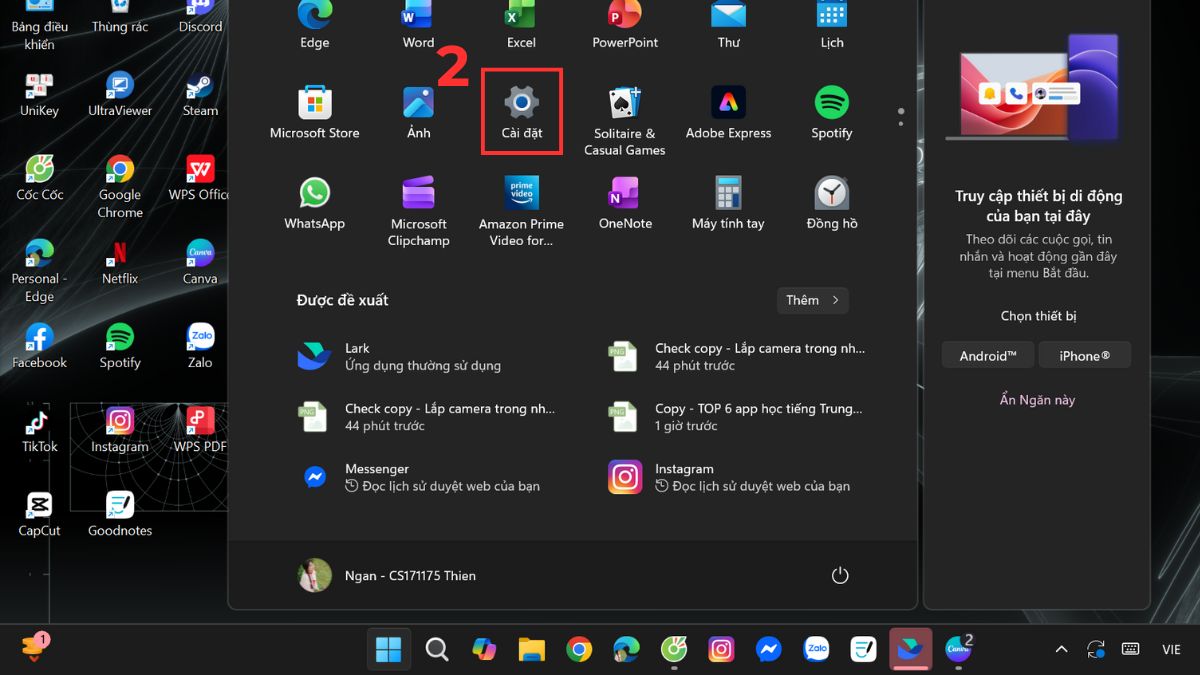Switch to Lark on the taskbar
Screen dimensions: 1200x675
910,649
